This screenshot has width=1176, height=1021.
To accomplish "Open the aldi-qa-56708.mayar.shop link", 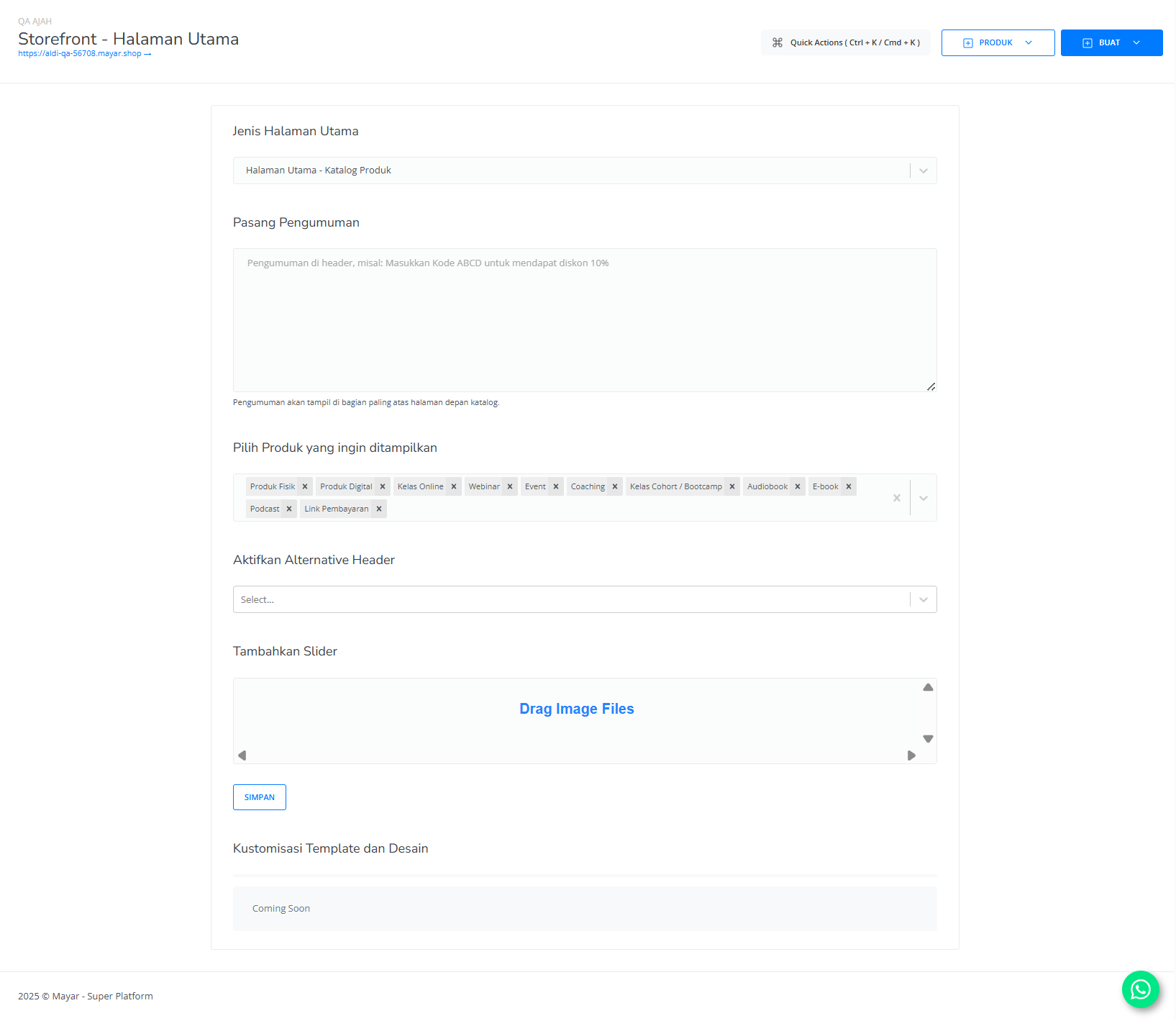I will coord(84,54).
